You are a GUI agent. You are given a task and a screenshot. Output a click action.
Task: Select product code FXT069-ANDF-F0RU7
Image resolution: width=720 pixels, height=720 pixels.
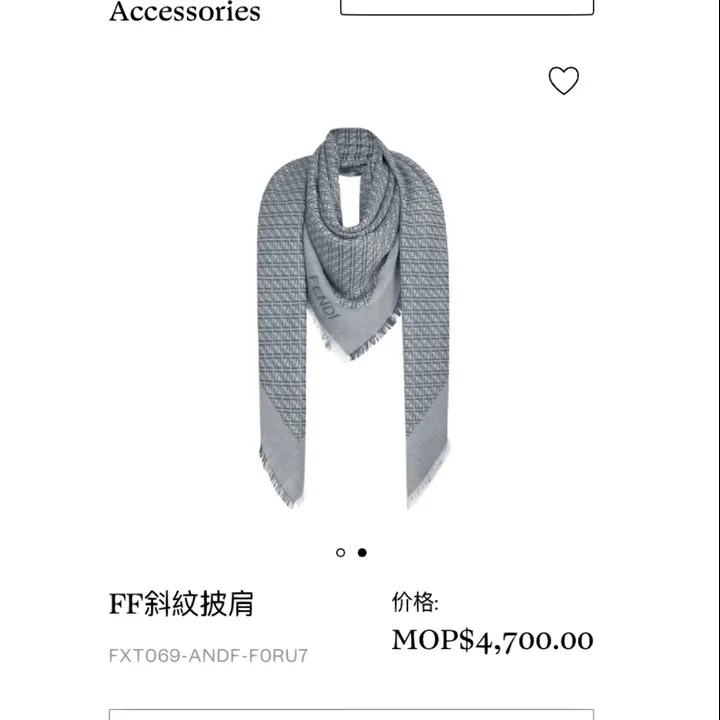pos(208,656)
